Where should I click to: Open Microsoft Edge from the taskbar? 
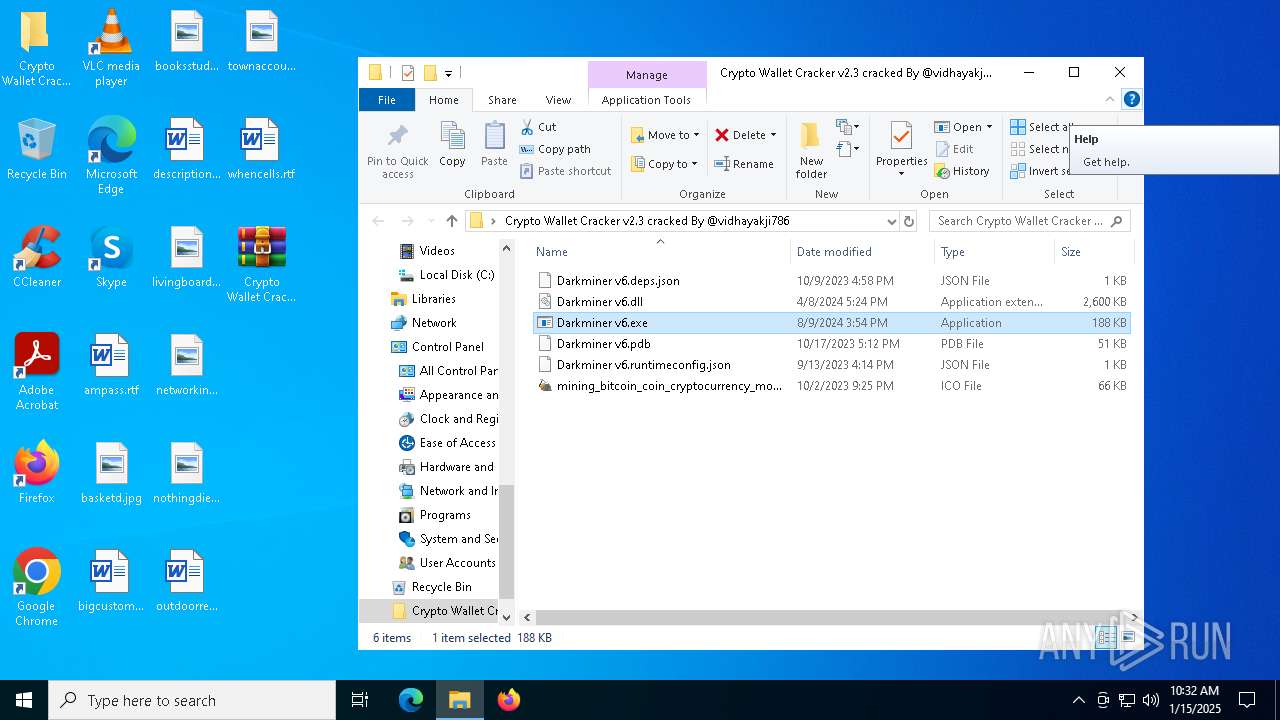(411, 700)
